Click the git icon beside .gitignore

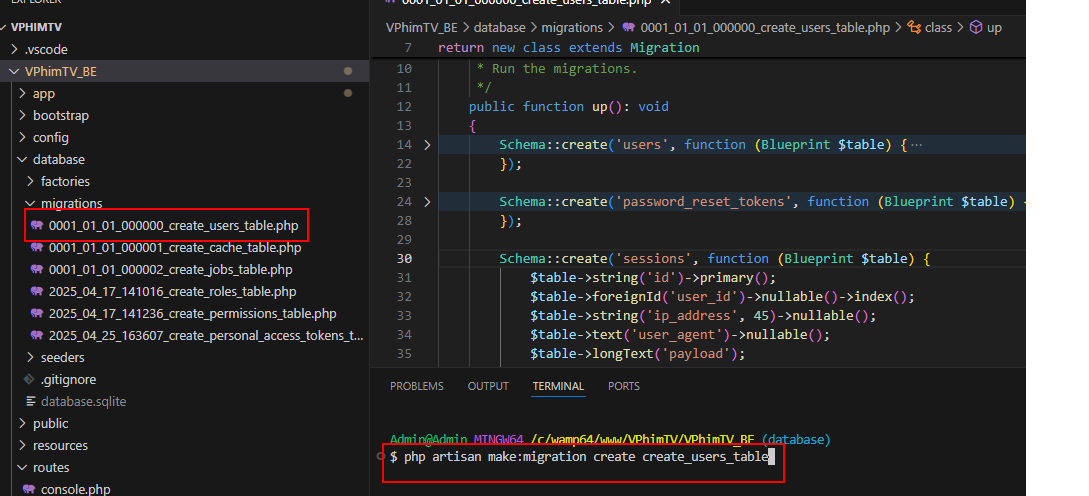click(x=29, y=379)
